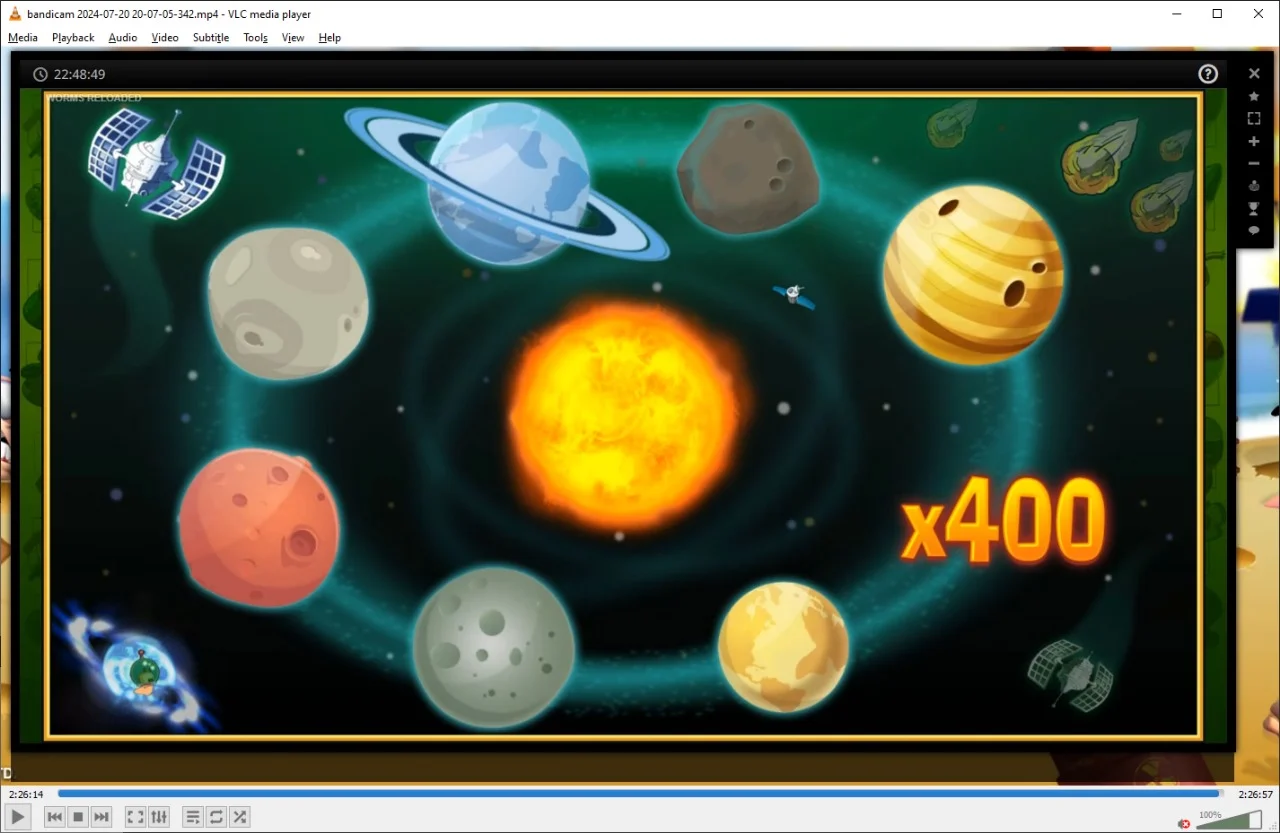Click the star favorite icon in game sidebar

[x=1254, y=96]
